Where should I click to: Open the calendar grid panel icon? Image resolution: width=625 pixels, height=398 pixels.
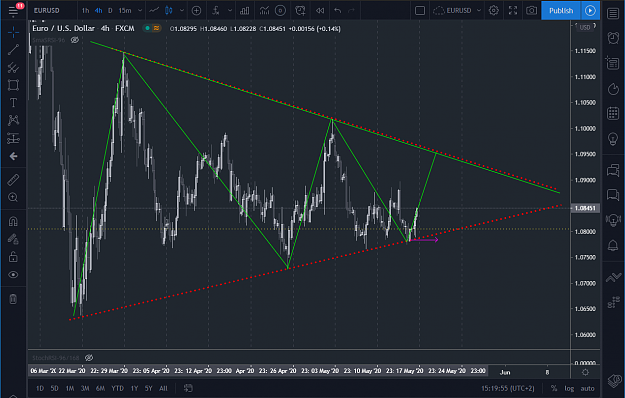[613, 113]
